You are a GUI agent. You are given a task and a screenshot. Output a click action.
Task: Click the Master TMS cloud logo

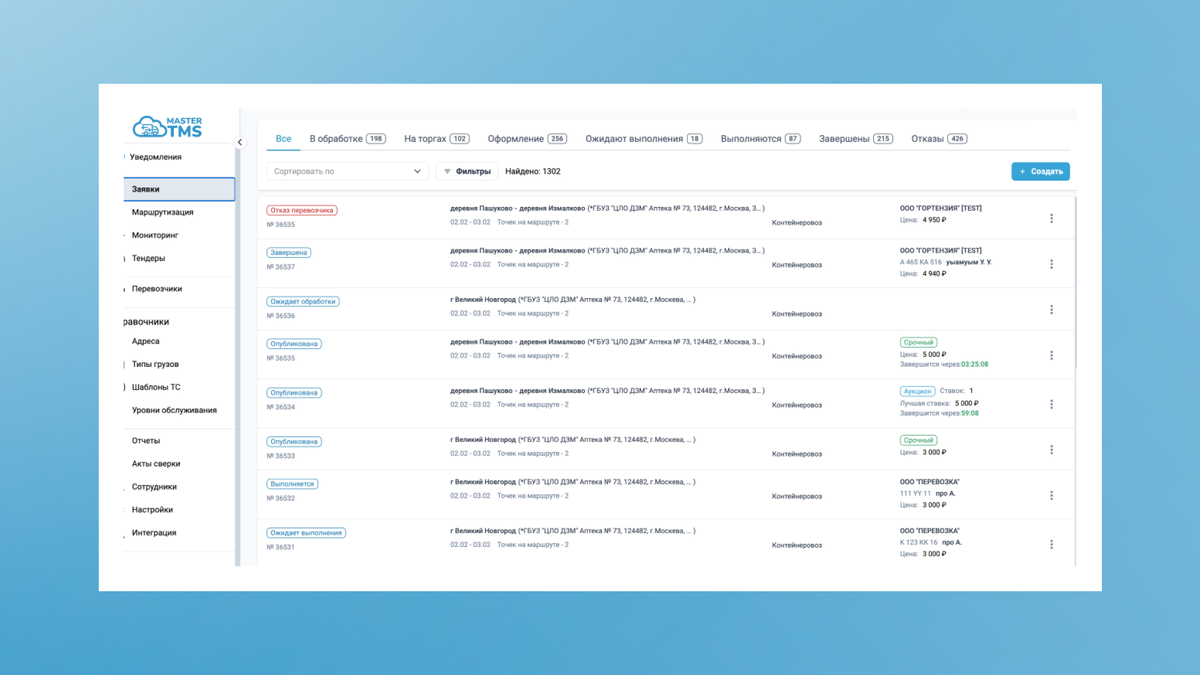167,127
